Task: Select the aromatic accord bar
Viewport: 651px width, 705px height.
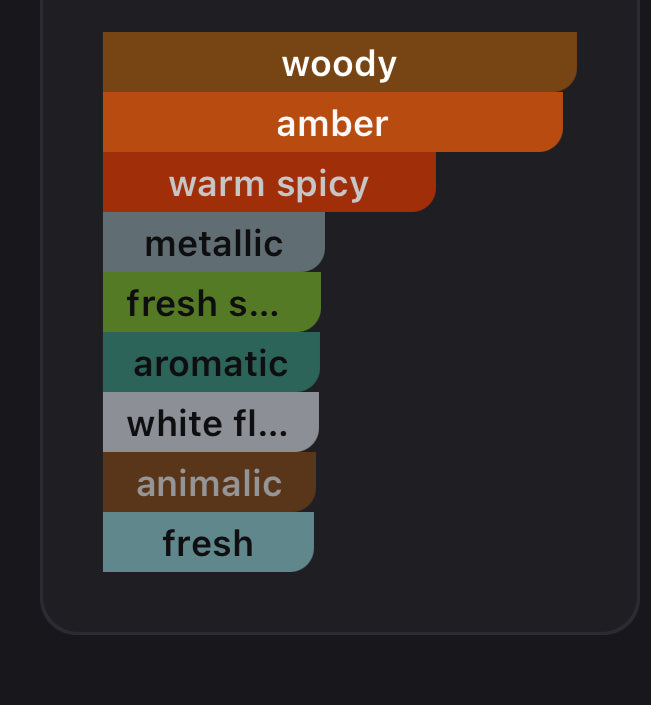Action: pos(211,362)
